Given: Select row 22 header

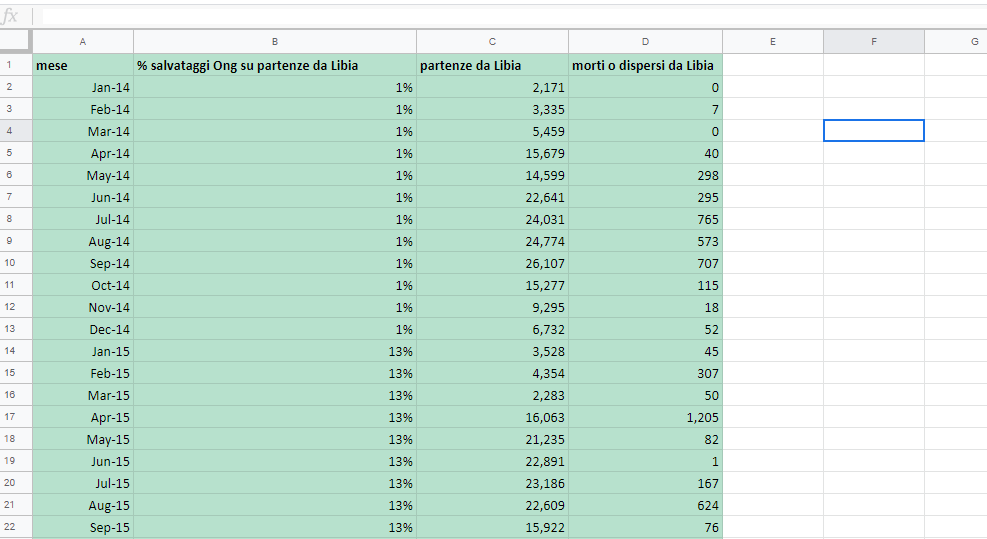Looking at the screenshot, I should pyautogui.click(x=16, y=527).
